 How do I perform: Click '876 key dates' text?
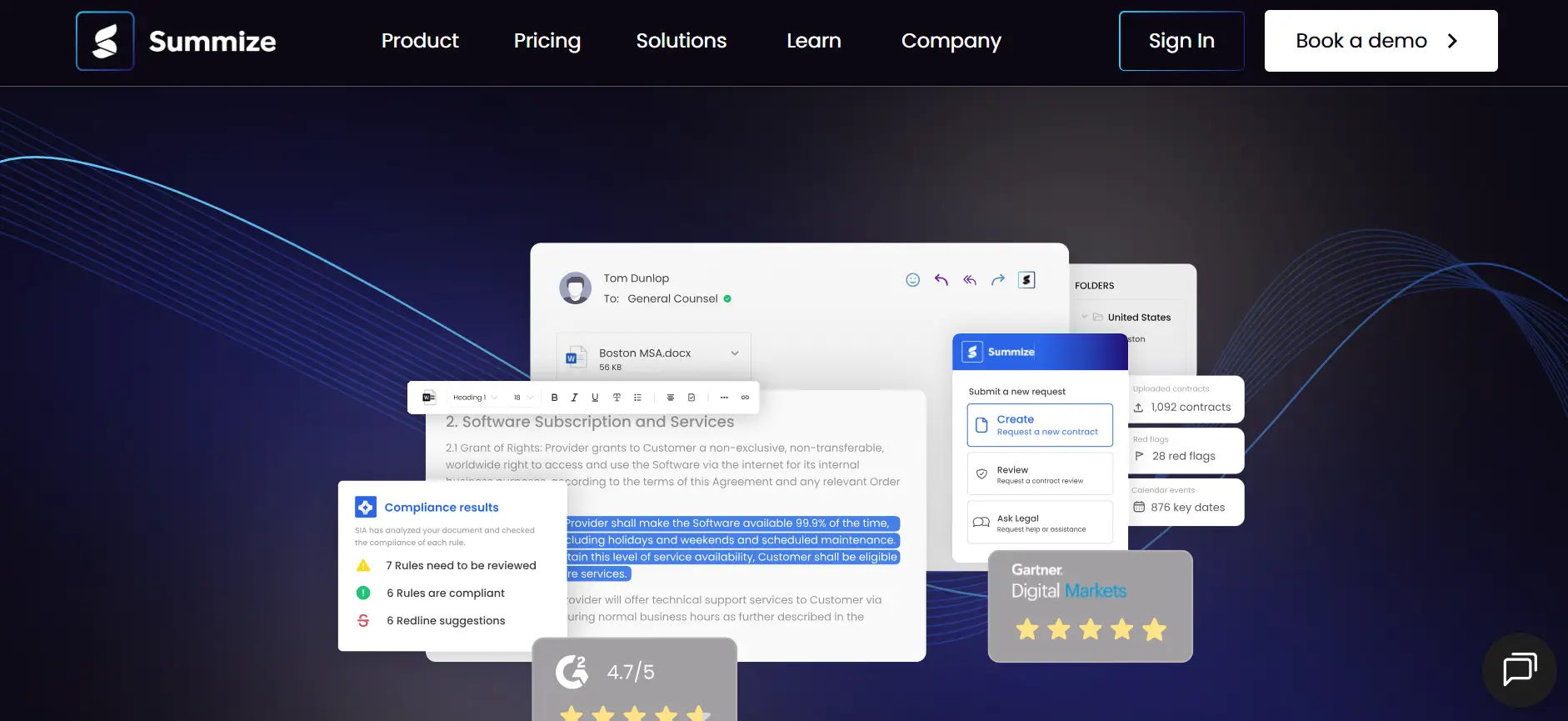[x=1188, y=507]
